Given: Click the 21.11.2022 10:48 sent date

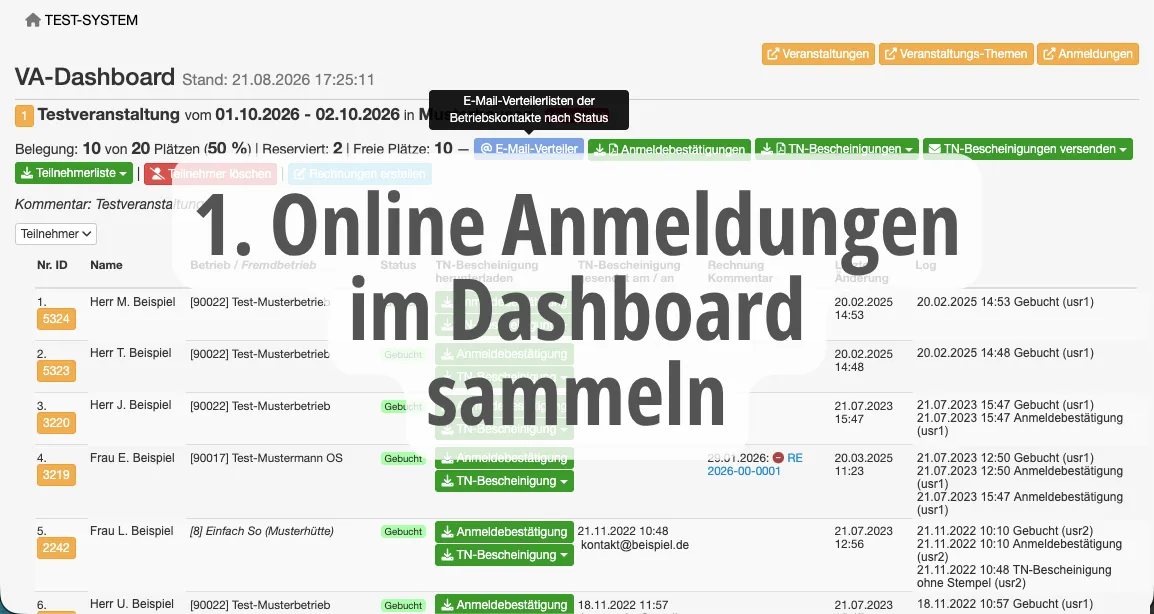Looking at the screenshot, I should pyautogui.click(x=623, y=531).
